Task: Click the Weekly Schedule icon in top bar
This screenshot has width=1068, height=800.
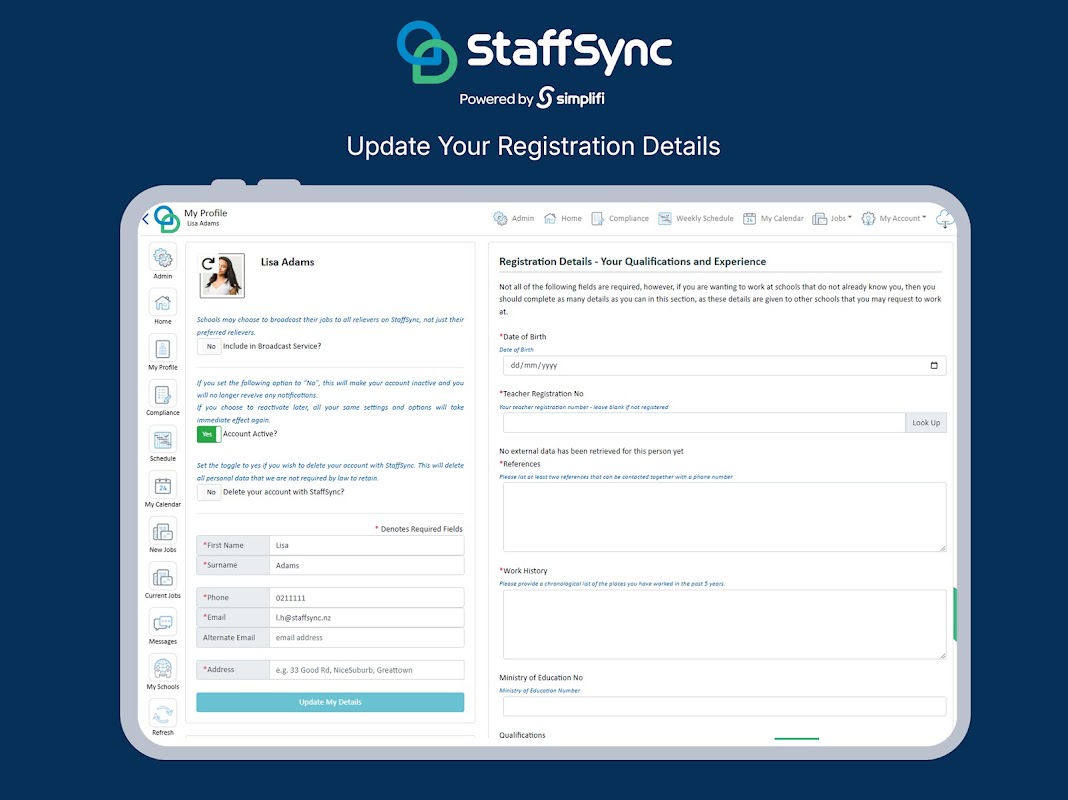Action: pyautogui.click(x=665, y=219)
